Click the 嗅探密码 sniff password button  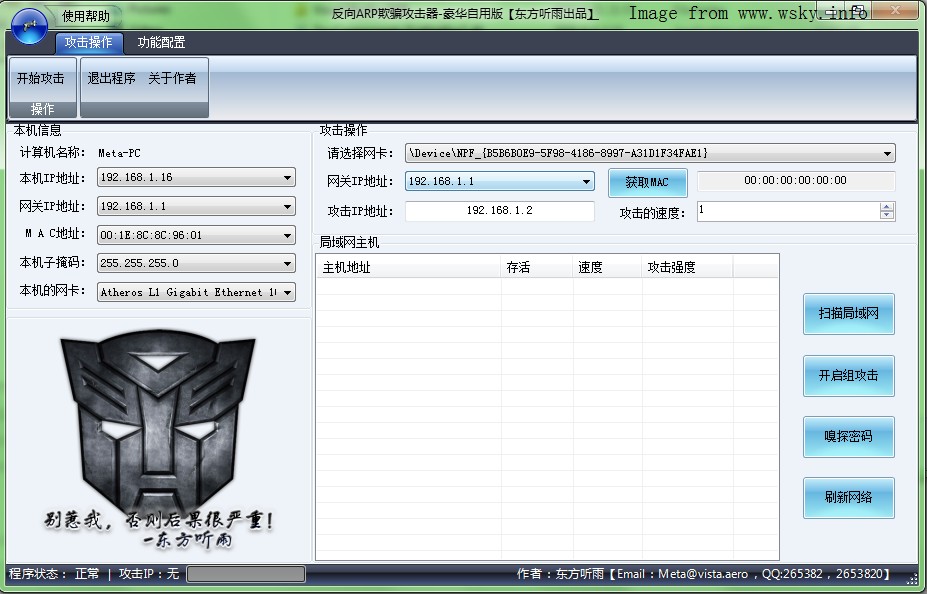click(x=848, y=437)
